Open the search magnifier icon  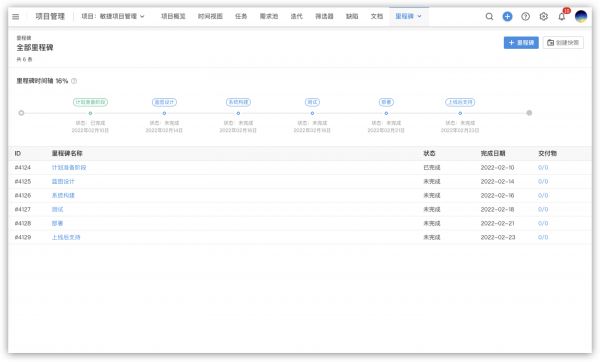click(489, 16)
